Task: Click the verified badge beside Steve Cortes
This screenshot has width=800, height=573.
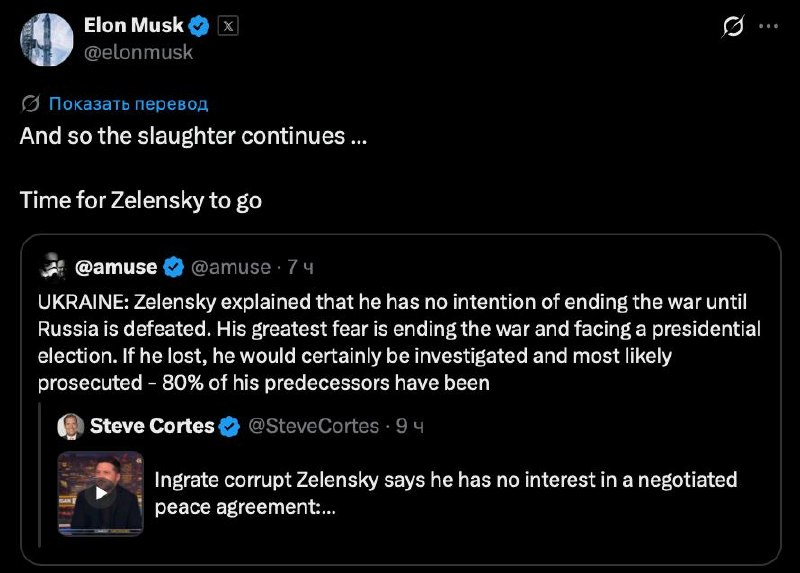Action: point(230,426)
